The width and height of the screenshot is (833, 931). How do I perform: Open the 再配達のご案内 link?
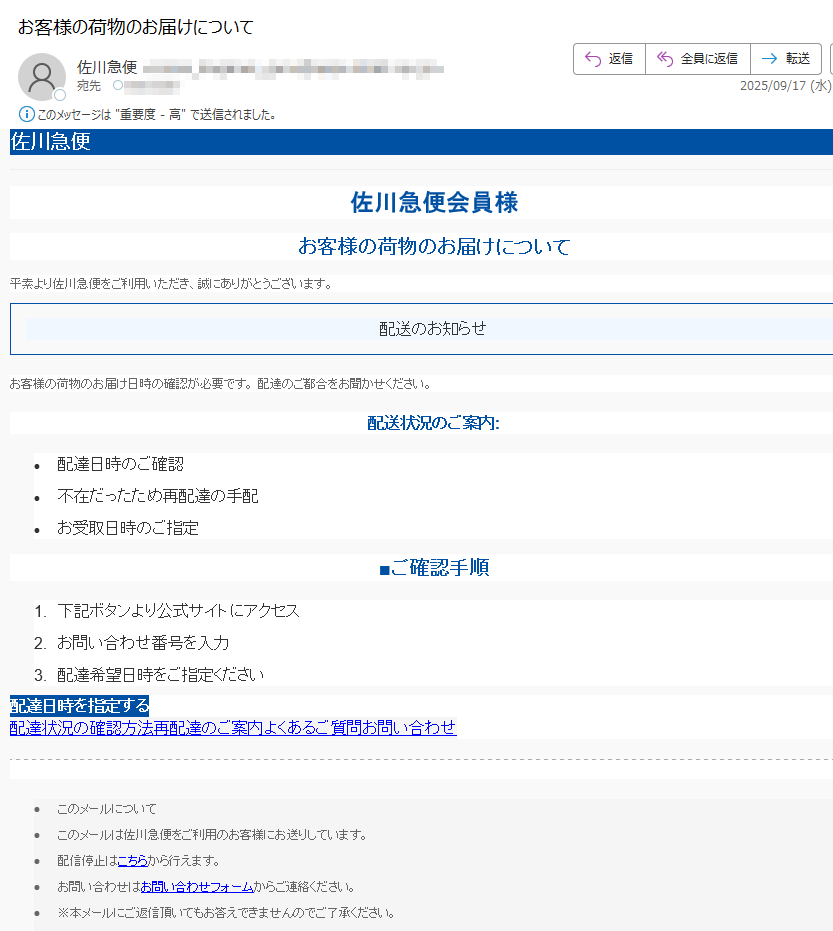208,727
